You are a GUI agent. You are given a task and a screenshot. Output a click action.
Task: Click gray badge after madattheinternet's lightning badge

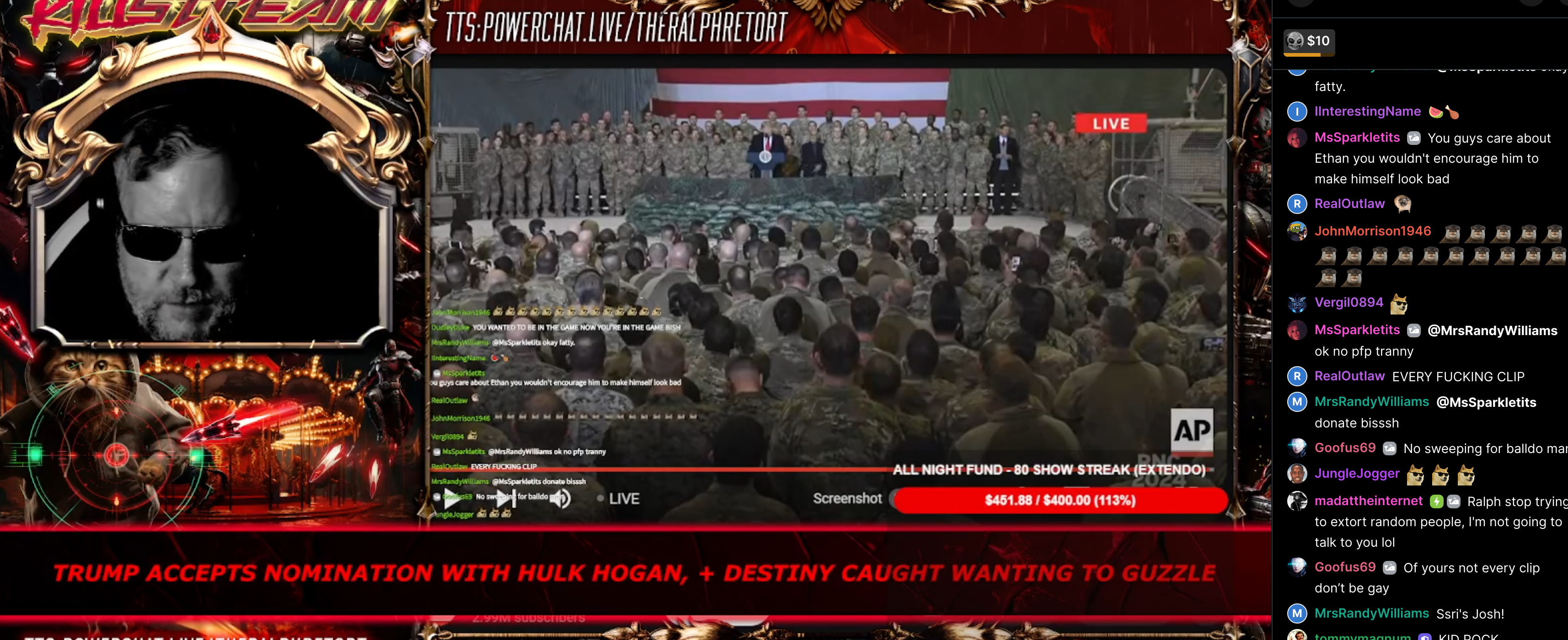point(1454,502)
